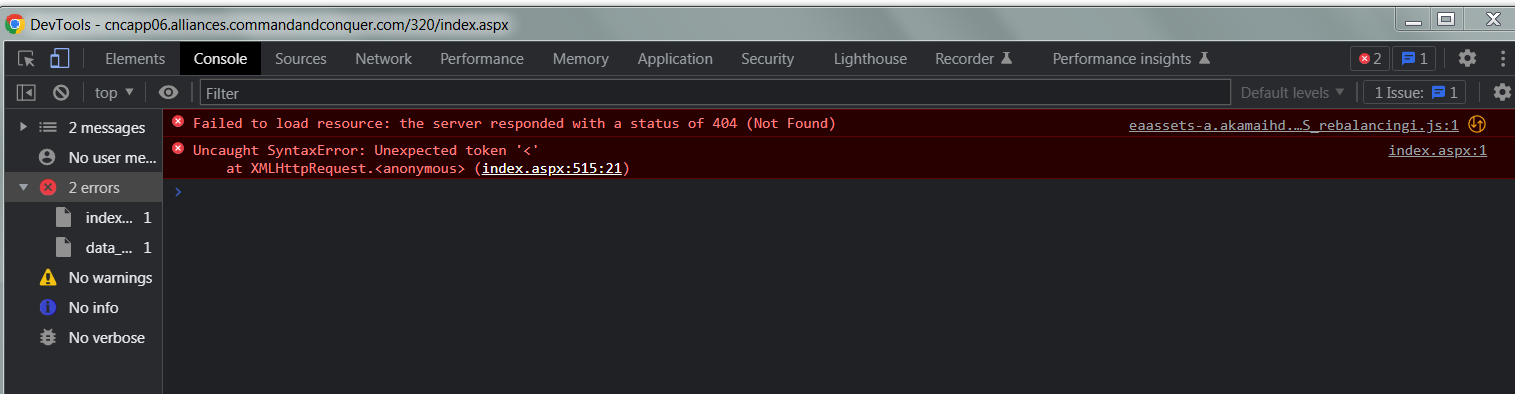Viewport: 1515px width, 394px height.
Task: Open the Default levels dropdown
Action: [x=1292, y=92]
